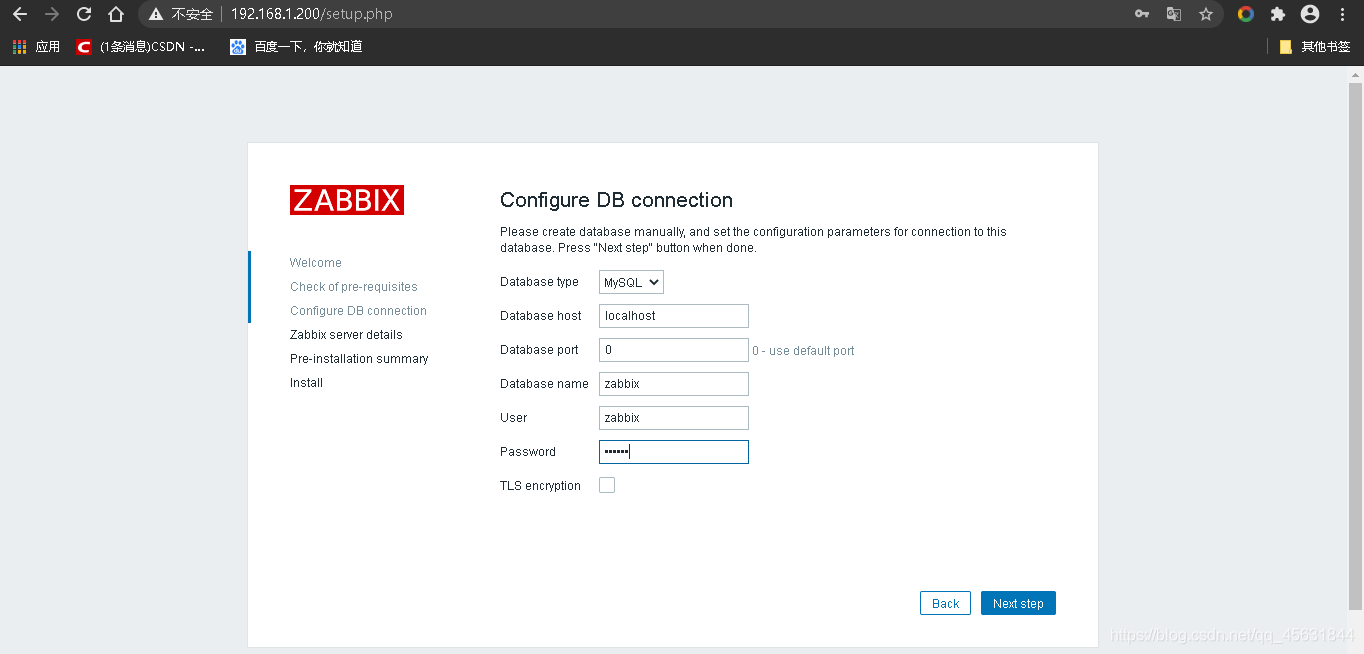Screen dimensions: 1364x654
Task: Open saved passwords key icon
Action: pos(1142,14)
